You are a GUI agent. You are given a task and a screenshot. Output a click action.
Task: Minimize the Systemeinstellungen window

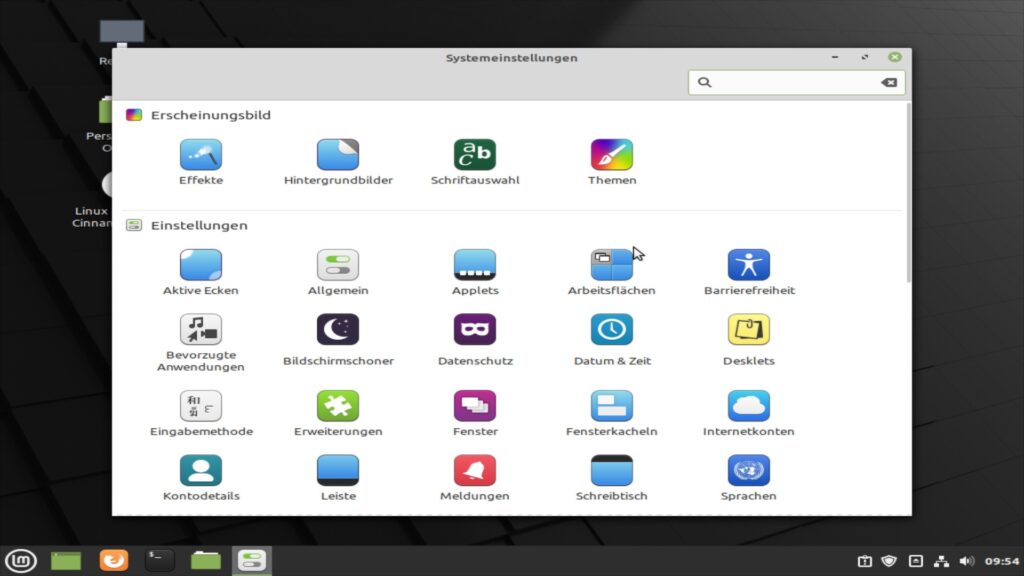pyautogui.click(x=835, y=57)
